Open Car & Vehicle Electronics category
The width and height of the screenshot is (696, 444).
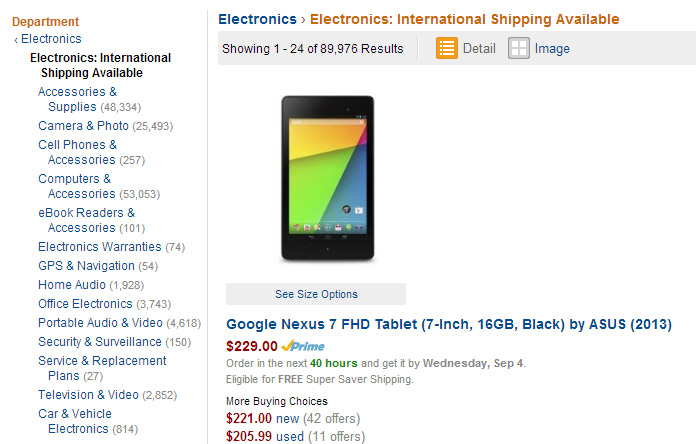75,421
